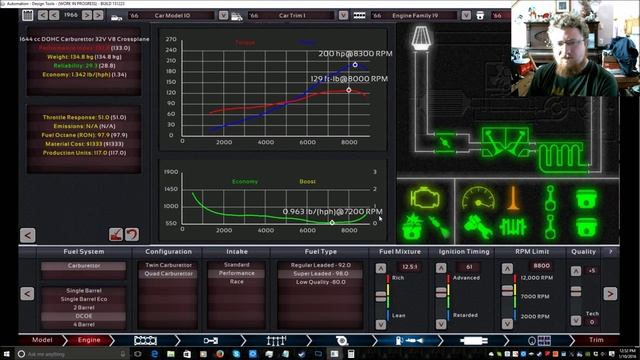Image resolution: width=640 pixels, height=360 pixels.
Task: Open the Engine Family I9 dropdown
Action: pyautogui.click(x=466, y=16)
